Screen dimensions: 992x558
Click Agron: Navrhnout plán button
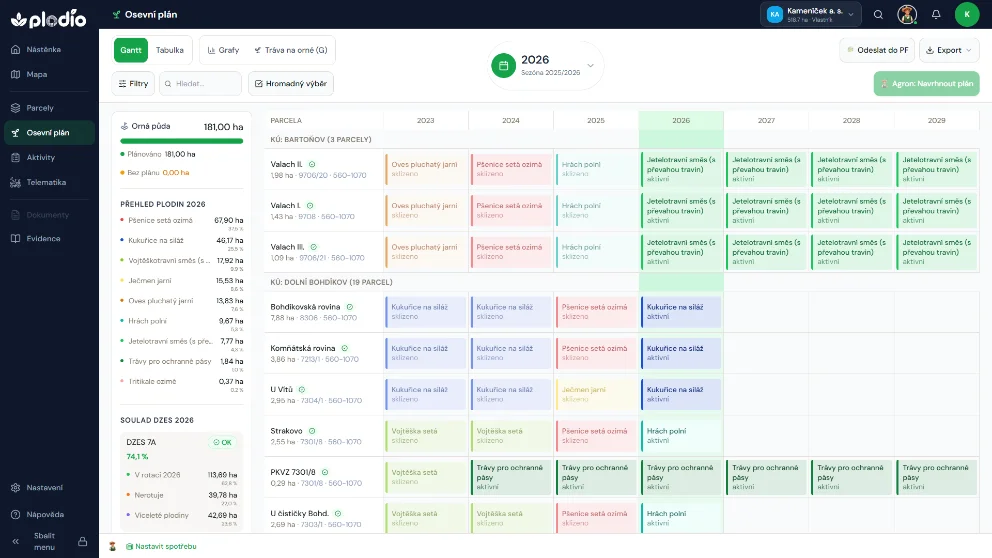click(x=926, y=84)
